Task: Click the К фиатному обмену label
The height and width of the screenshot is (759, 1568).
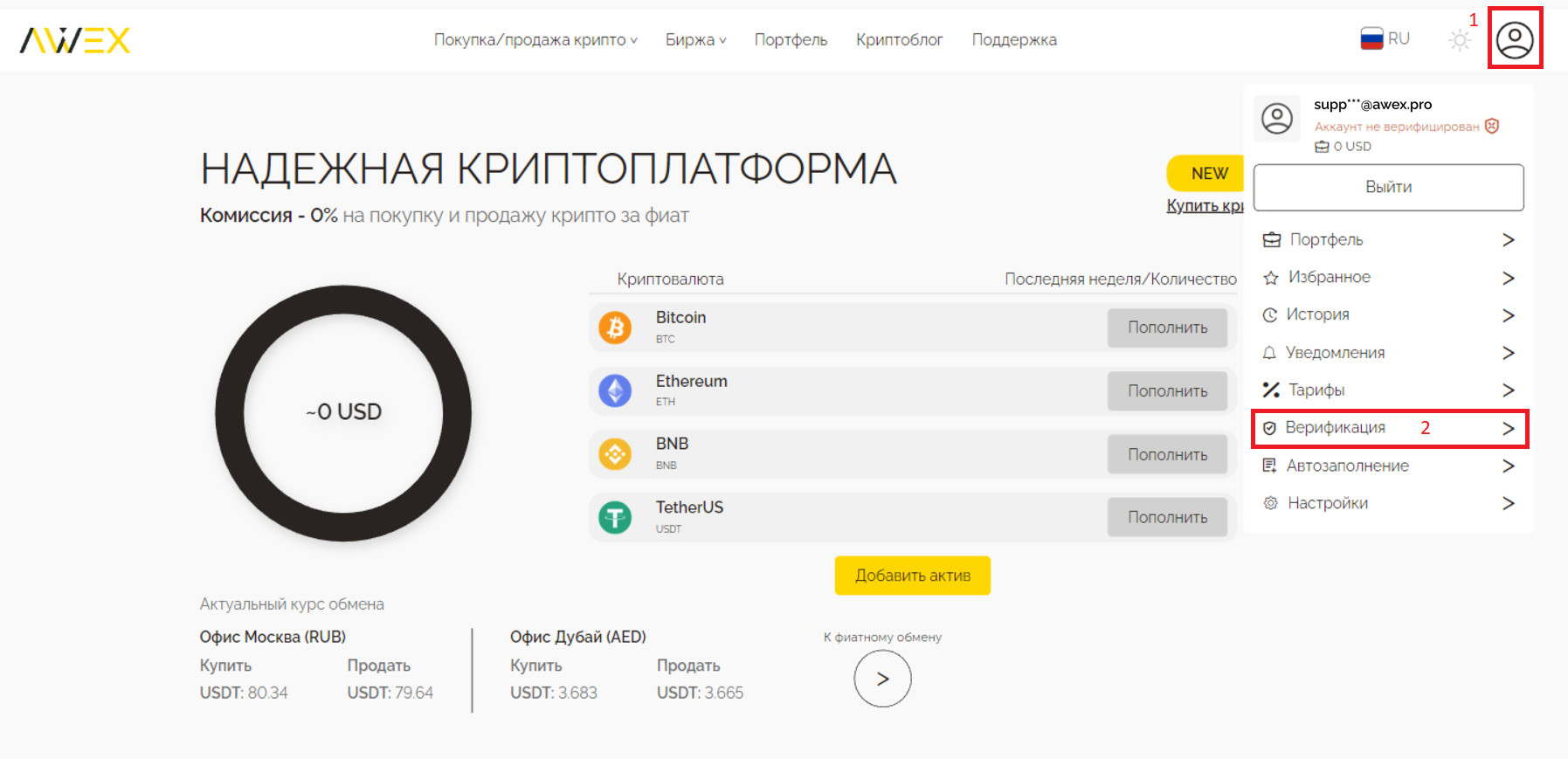Action: pyautogui.click(x=882, y=638)
